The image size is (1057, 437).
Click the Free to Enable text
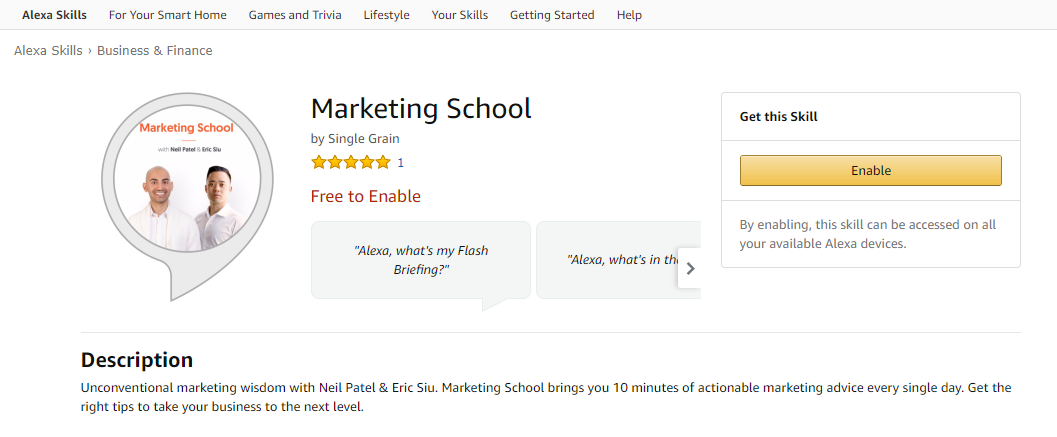(x=365, y=196)
